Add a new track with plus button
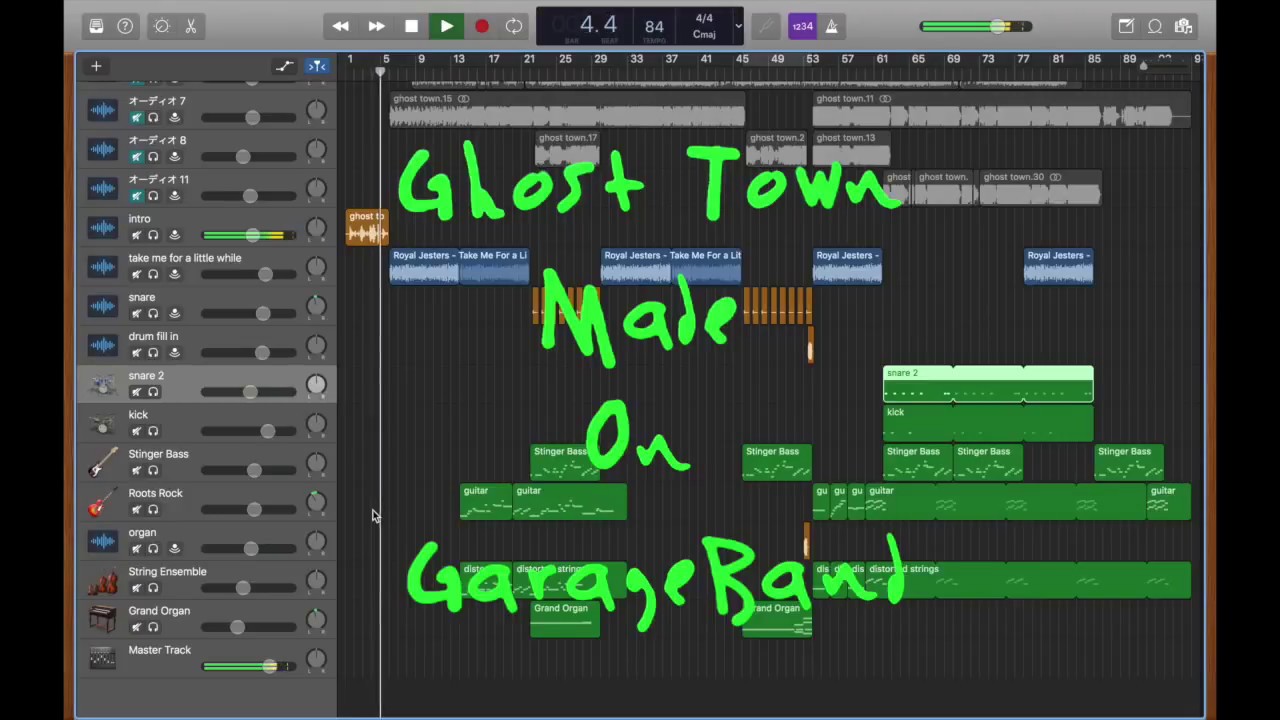Viewport: 1280px width, 720px height. click(96, 66)
